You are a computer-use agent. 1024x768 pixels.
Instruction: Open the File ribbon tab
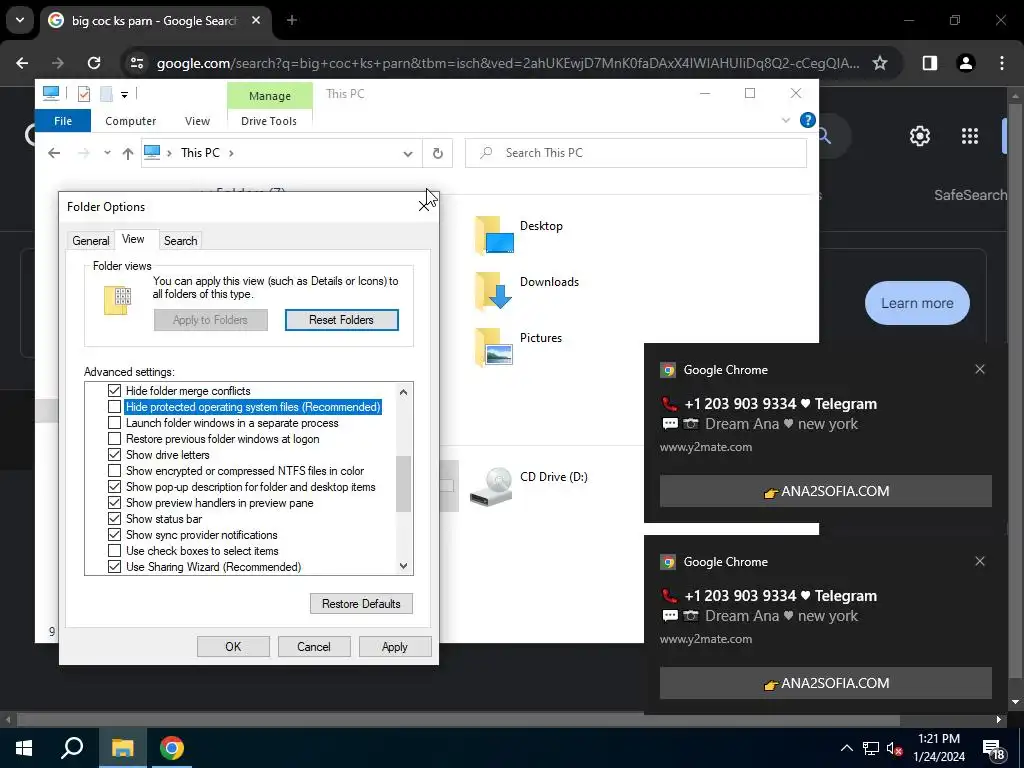tap(63, 121)
